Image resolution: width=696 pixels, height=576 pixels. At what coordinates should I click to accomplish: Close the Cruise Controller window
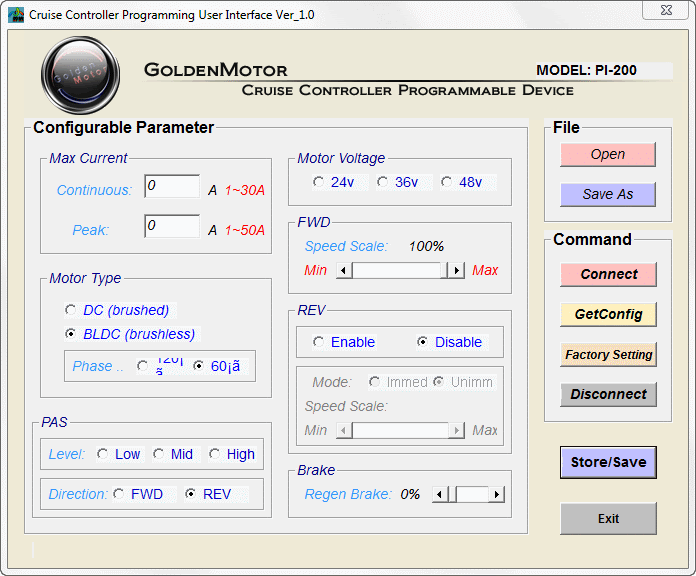click(x=666, y=10)
